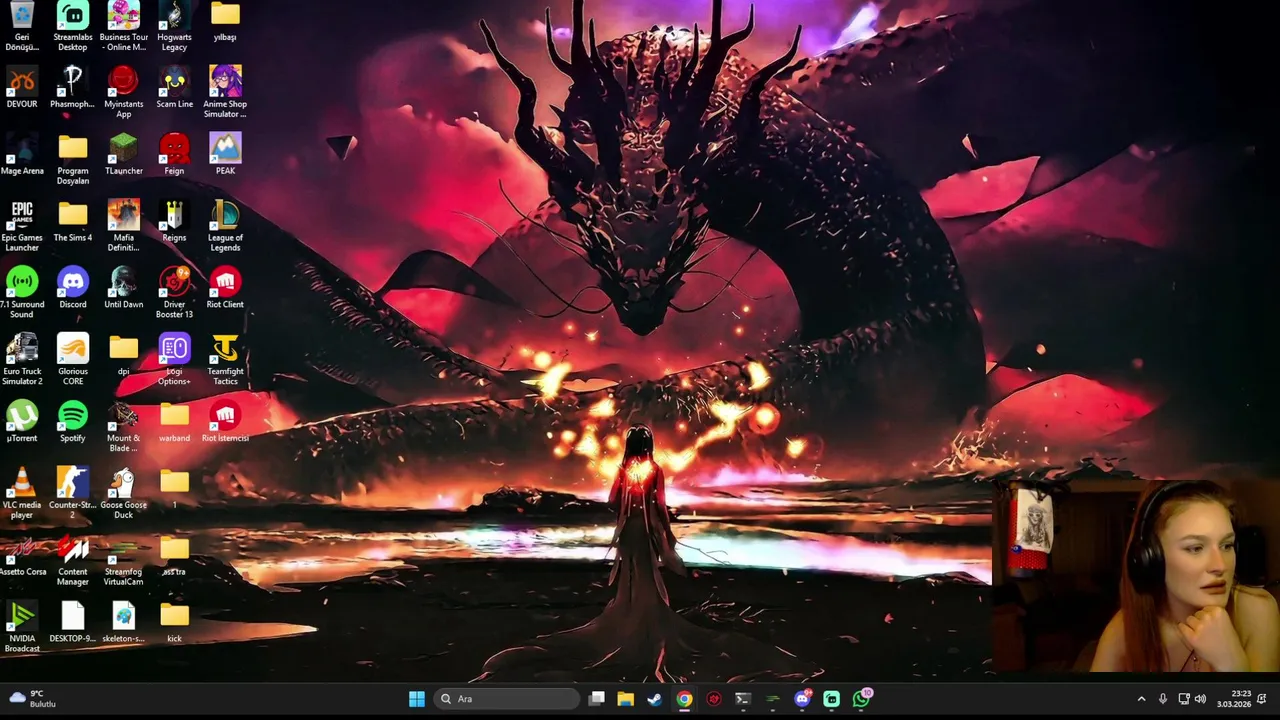Select the Mafia Definitive Edition icon

124,227
